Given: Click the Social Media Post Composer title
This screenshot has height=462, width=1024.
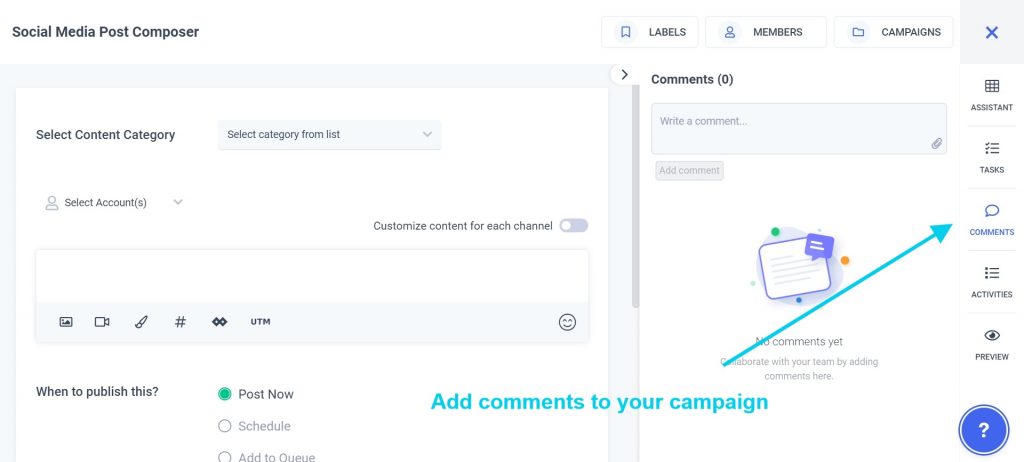Looking at the screenshot, I should click(x=106, y=31).
